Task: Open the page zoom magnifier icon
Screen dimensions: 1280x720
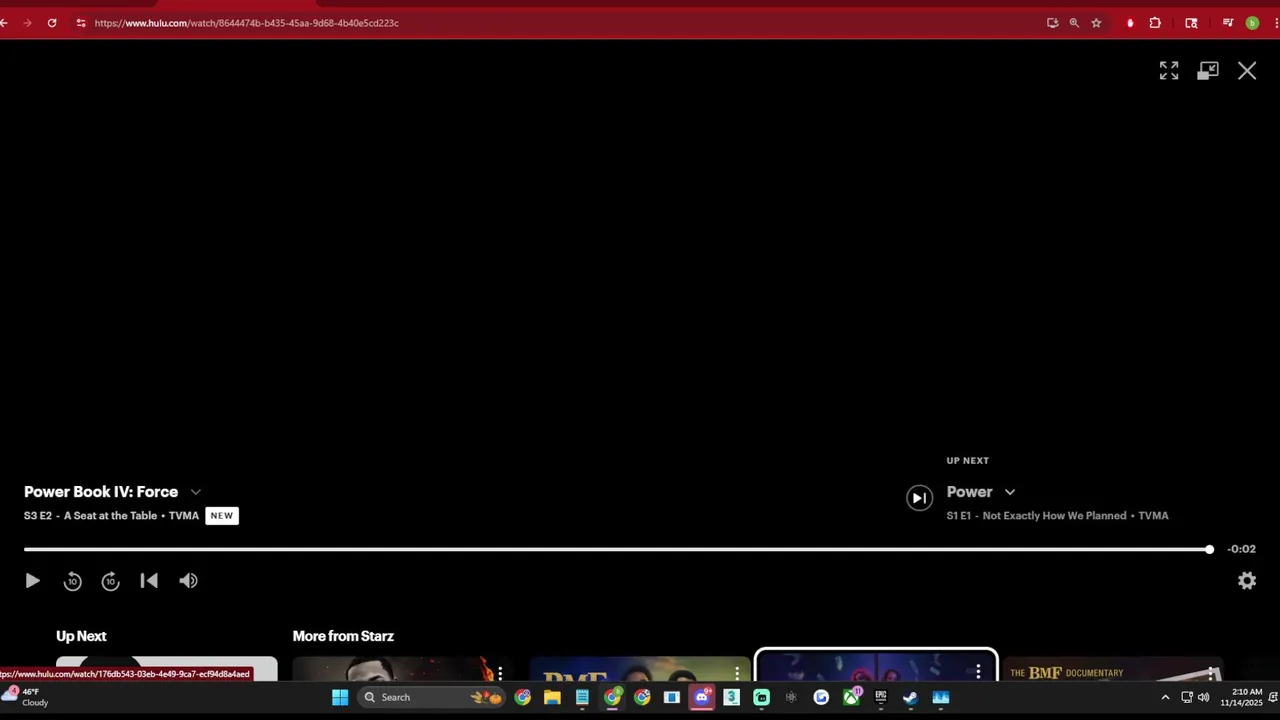Action: 1074,23
